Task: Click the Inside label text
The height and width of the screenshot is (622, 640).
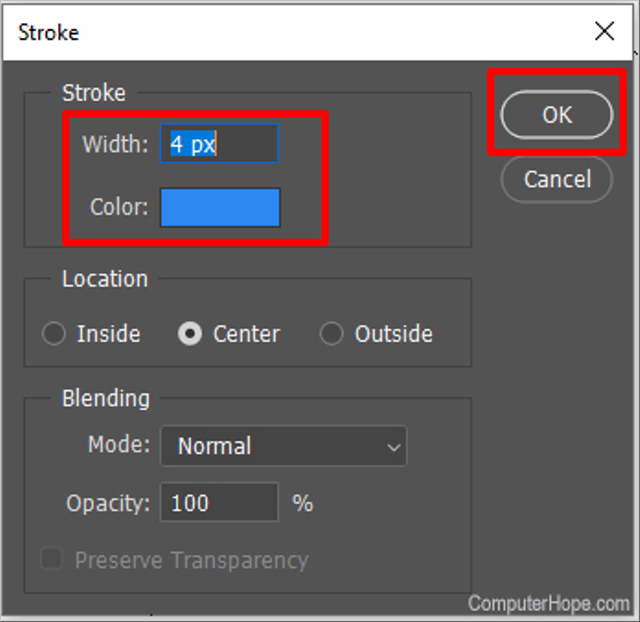Action: pyautogui.click(x=109, y=334)
